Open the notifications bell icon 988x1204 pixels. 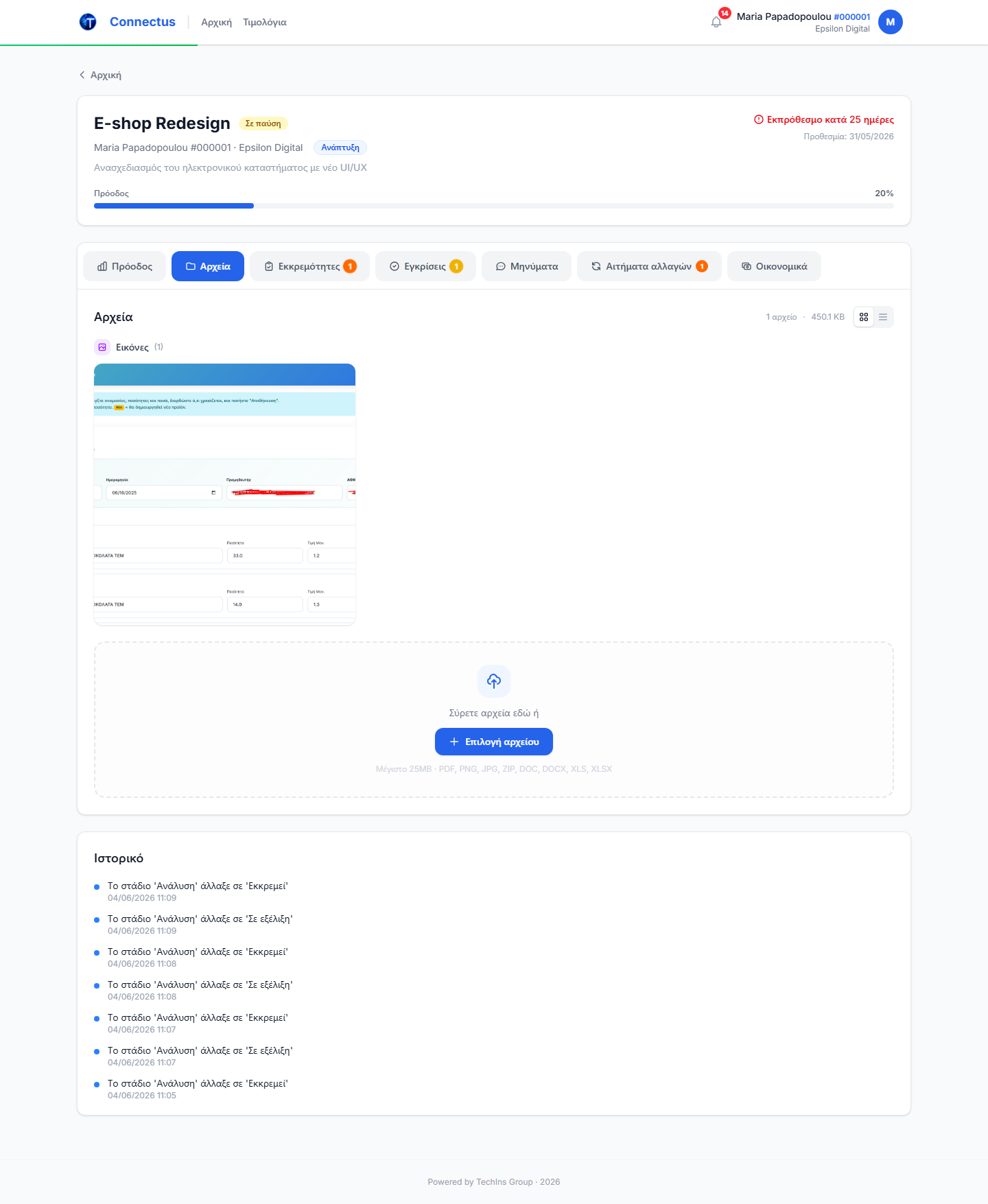(716, 22)
